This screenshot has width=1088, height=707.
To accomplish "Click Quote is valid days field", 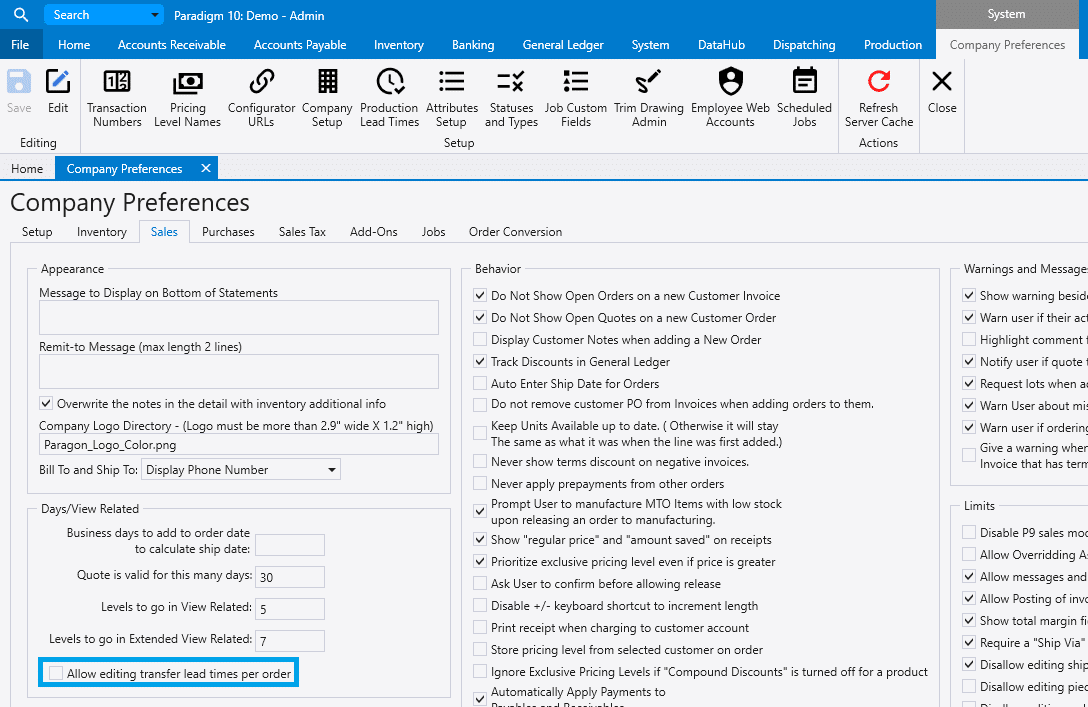I will pos(290,577).
